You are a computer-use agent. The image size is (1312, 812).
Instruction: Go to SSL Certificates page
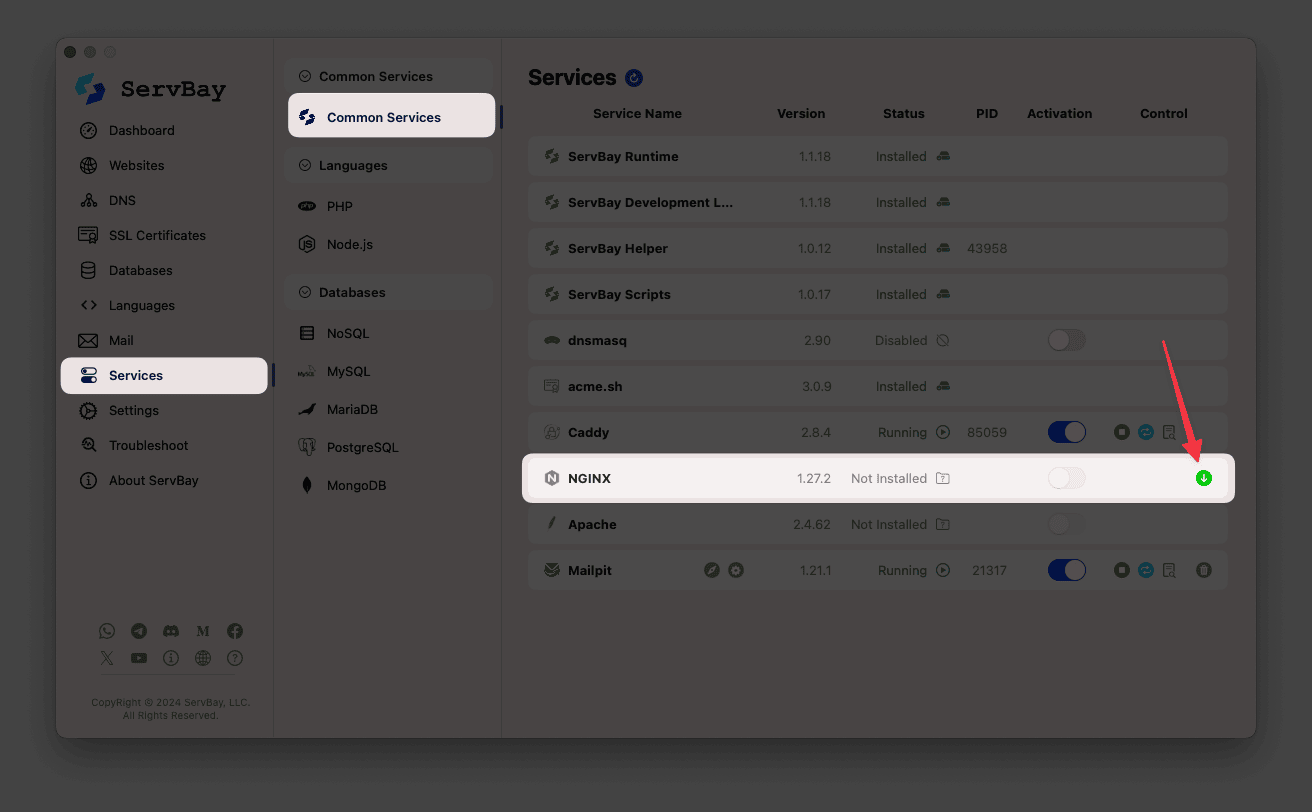point(157,235)
